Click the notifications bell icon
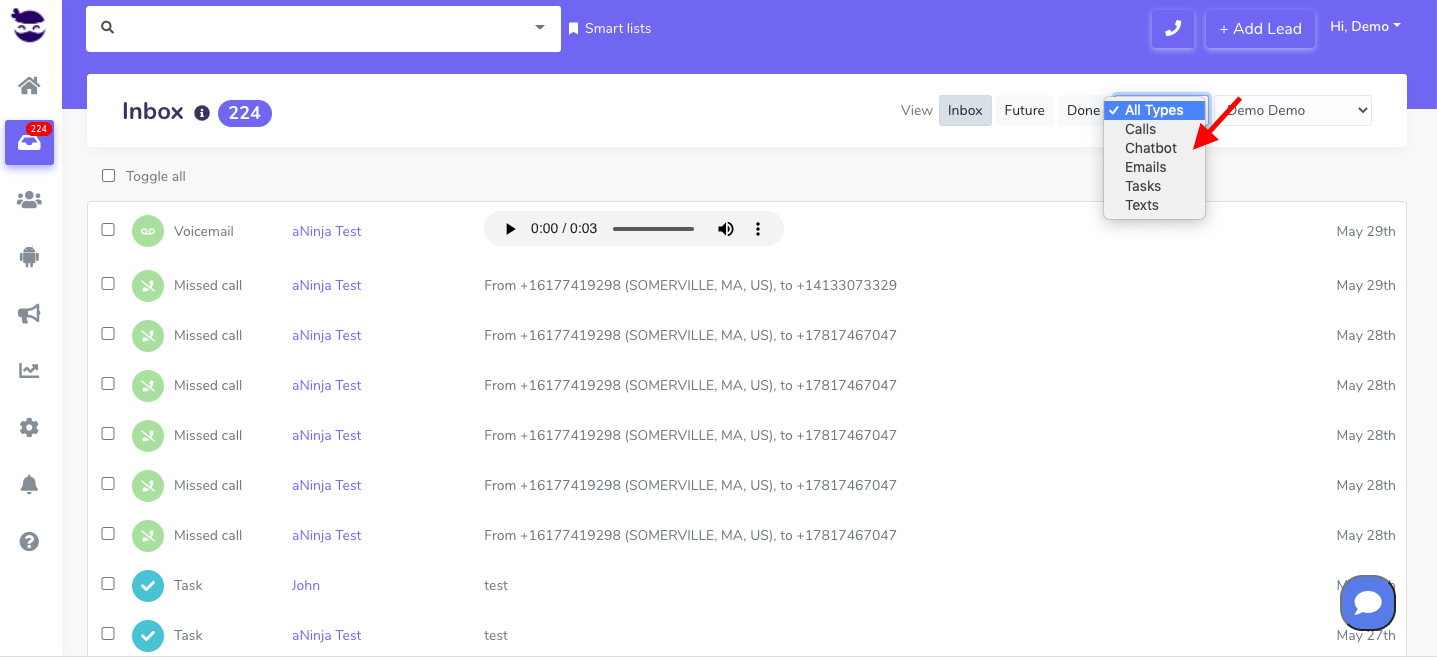Image resolution: width=1437 pixels, height=661 pixels. tap(29, 485)
